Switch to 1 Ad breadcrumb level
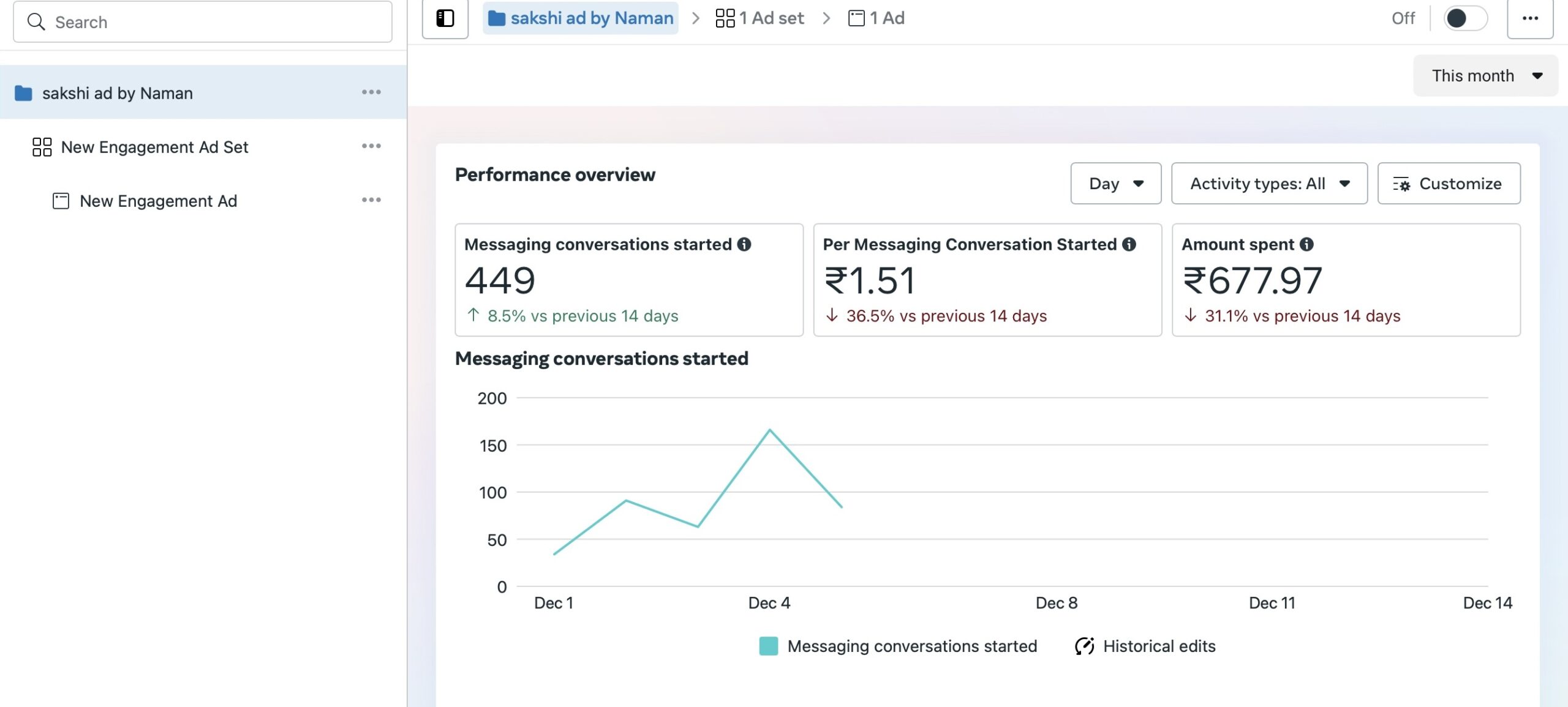 tap(876, 18)
